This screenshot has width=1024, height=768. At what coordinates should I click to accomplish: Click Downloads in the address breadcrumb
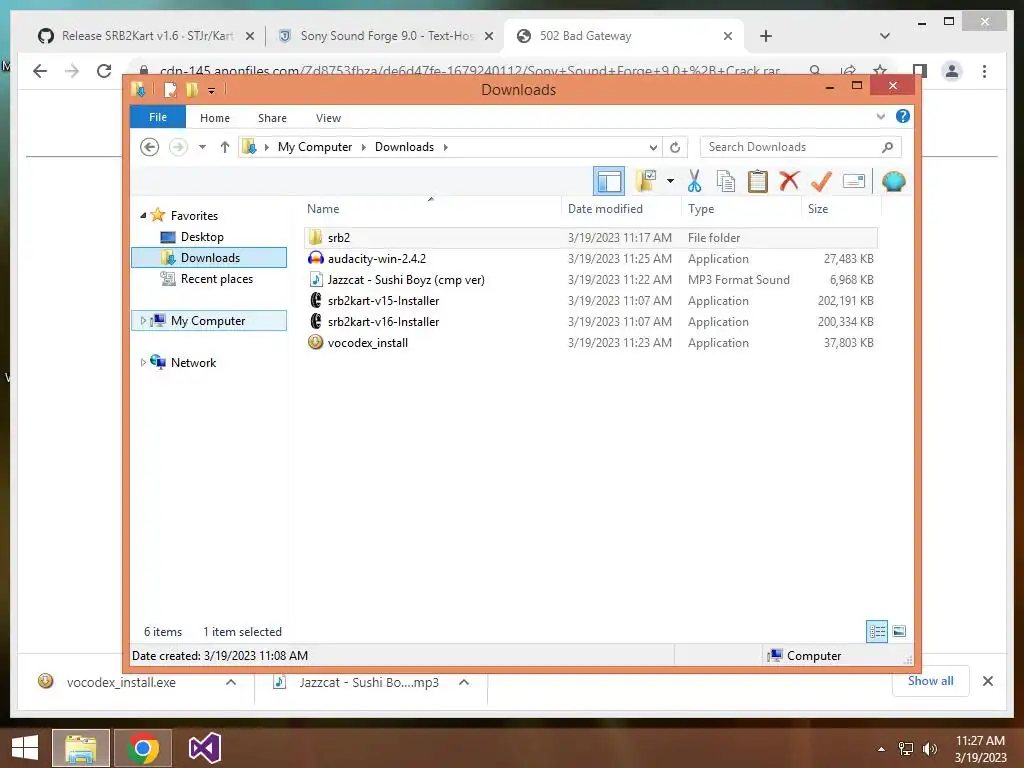click(x=404, y=147)
